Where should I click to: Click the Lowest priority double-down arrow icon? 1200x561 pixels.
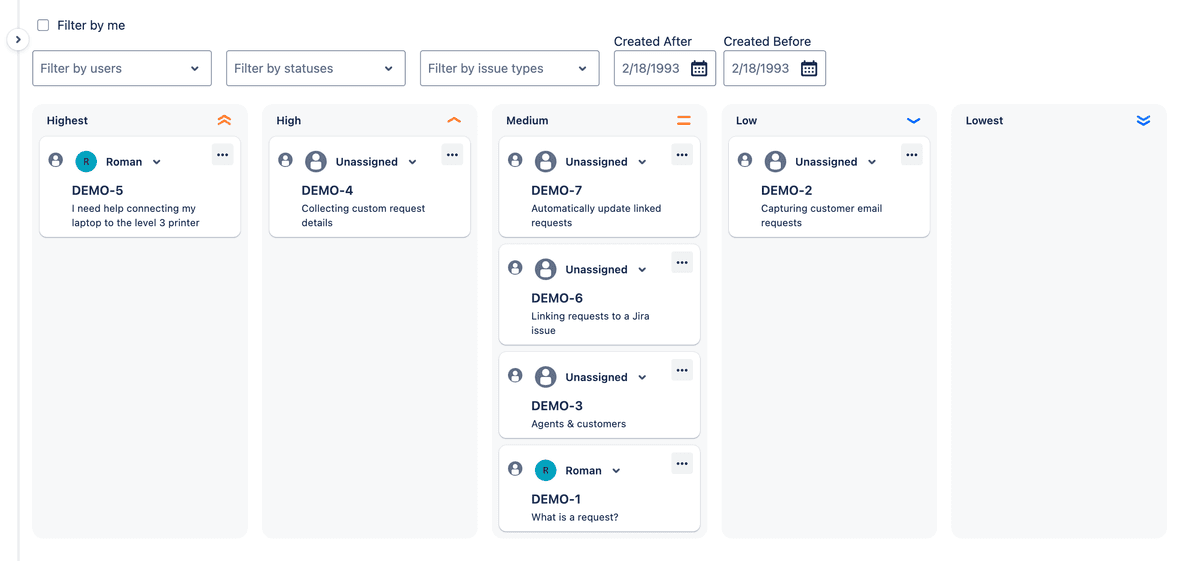tap(1143, 120)
